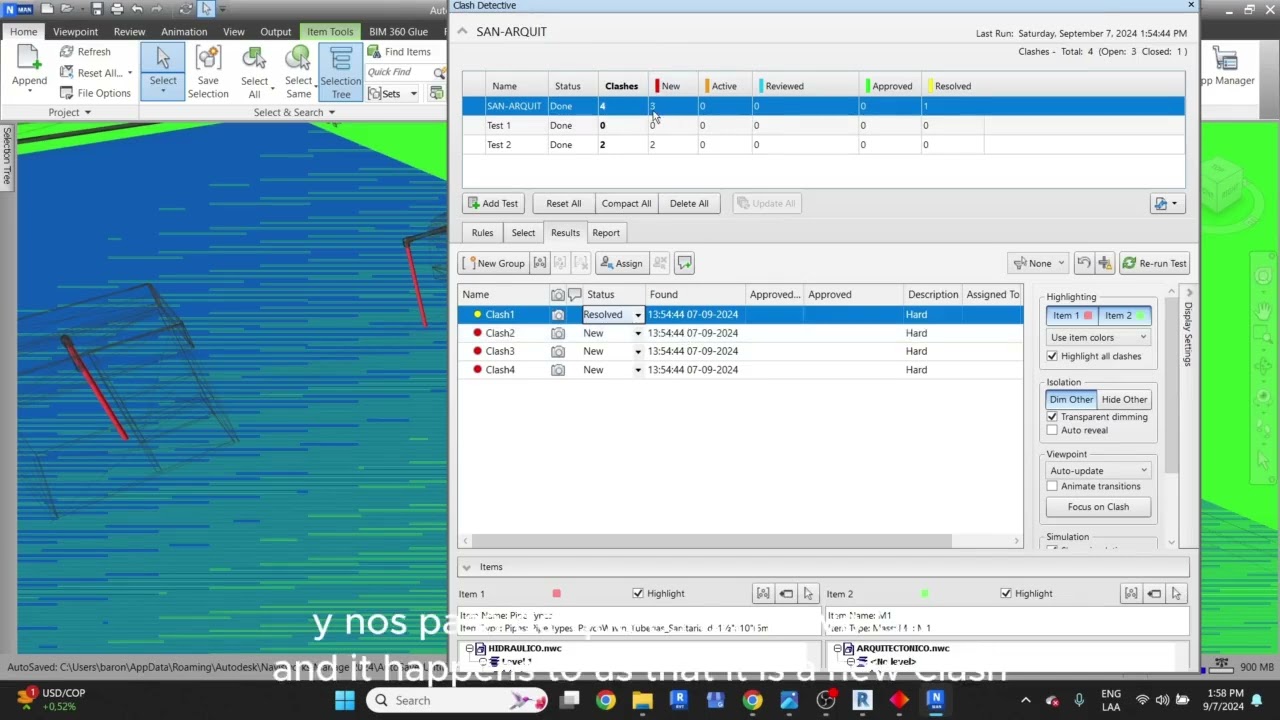Click Item 2 switchback icon

pos(1154,594)
